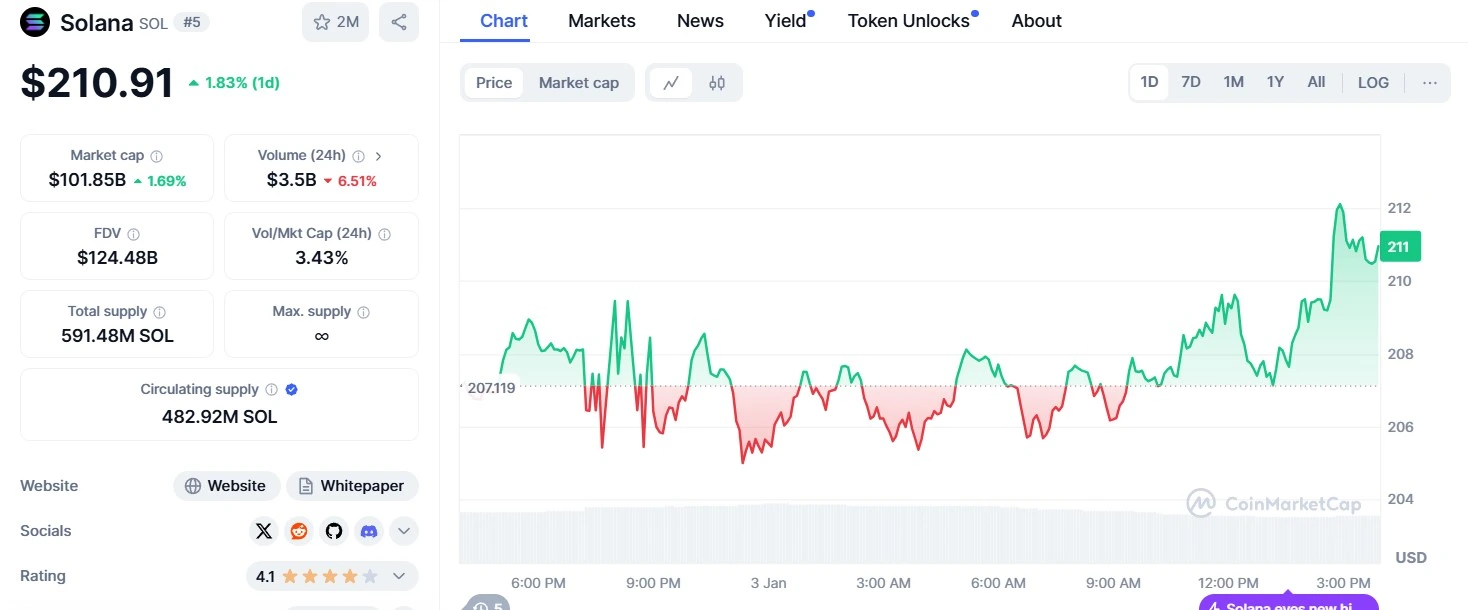Select the line chart view icon
The image size is (1468, 610).
[671, 83]
